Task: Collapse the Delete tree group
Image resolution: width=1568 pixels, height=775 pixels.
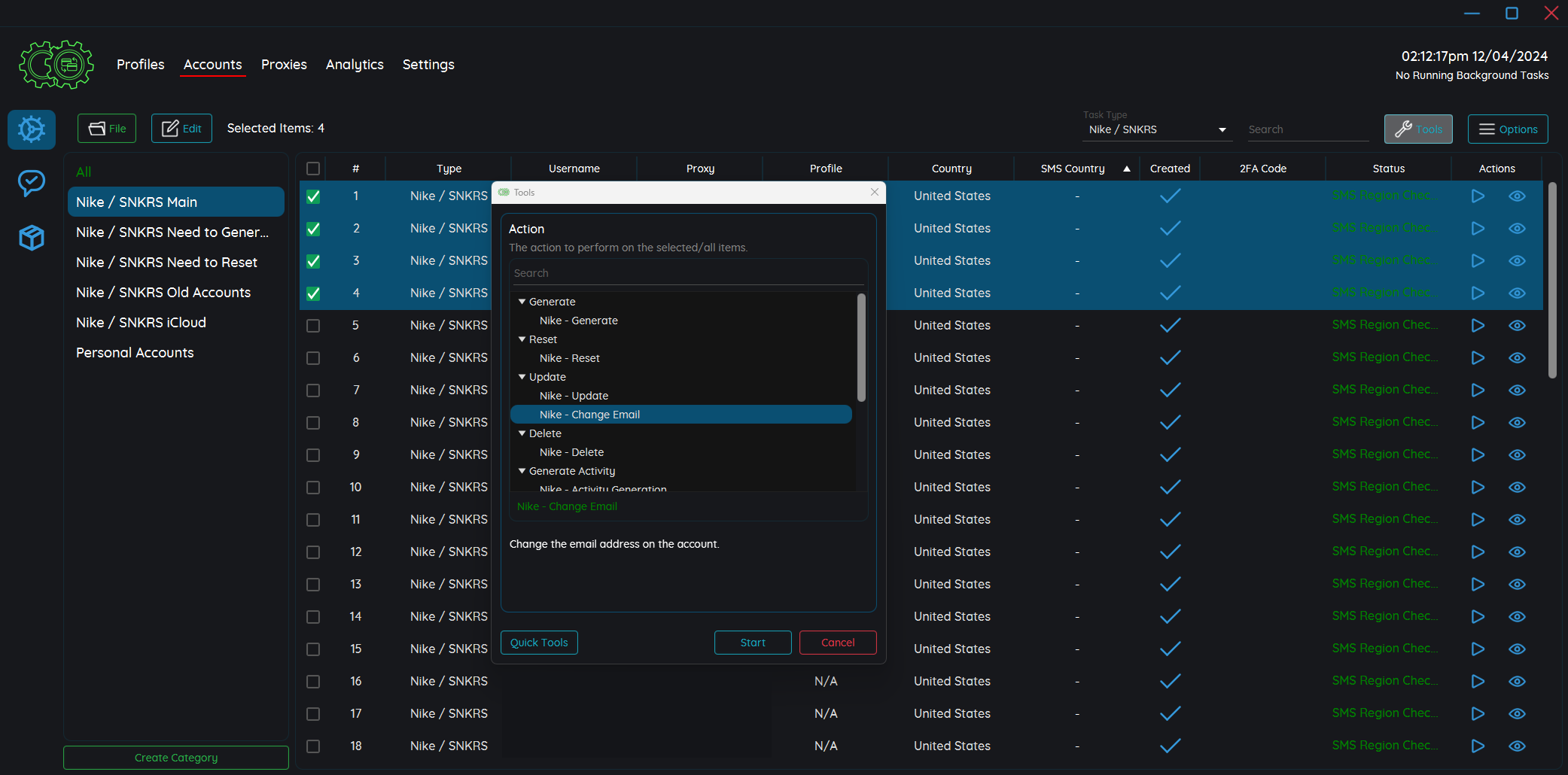Action: tap(522, 433)
